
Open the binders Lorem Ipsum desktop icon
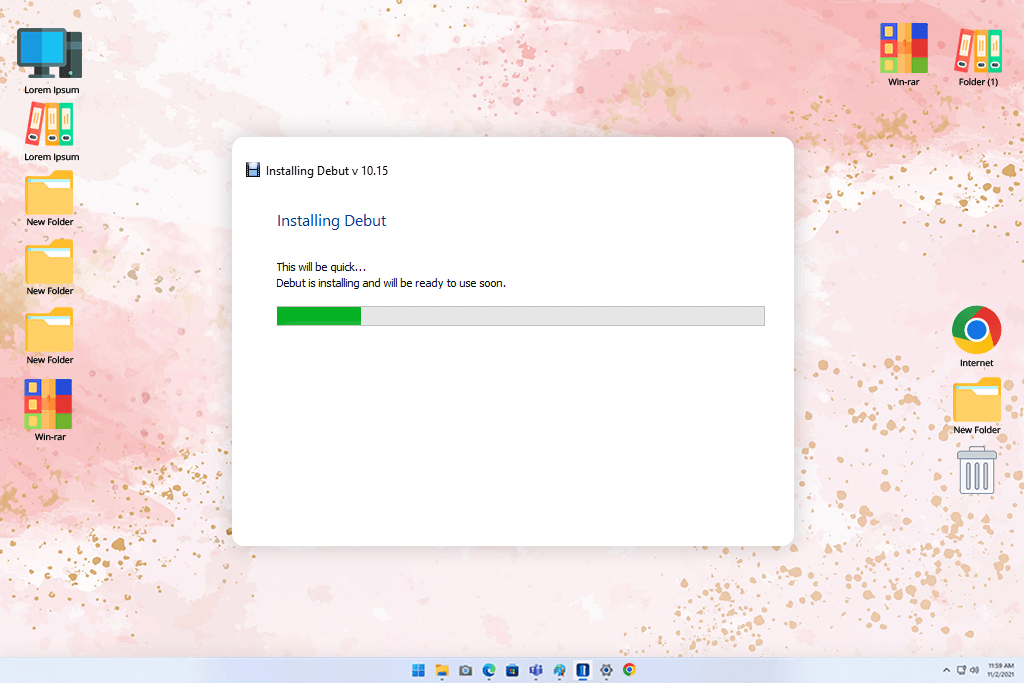50,124
